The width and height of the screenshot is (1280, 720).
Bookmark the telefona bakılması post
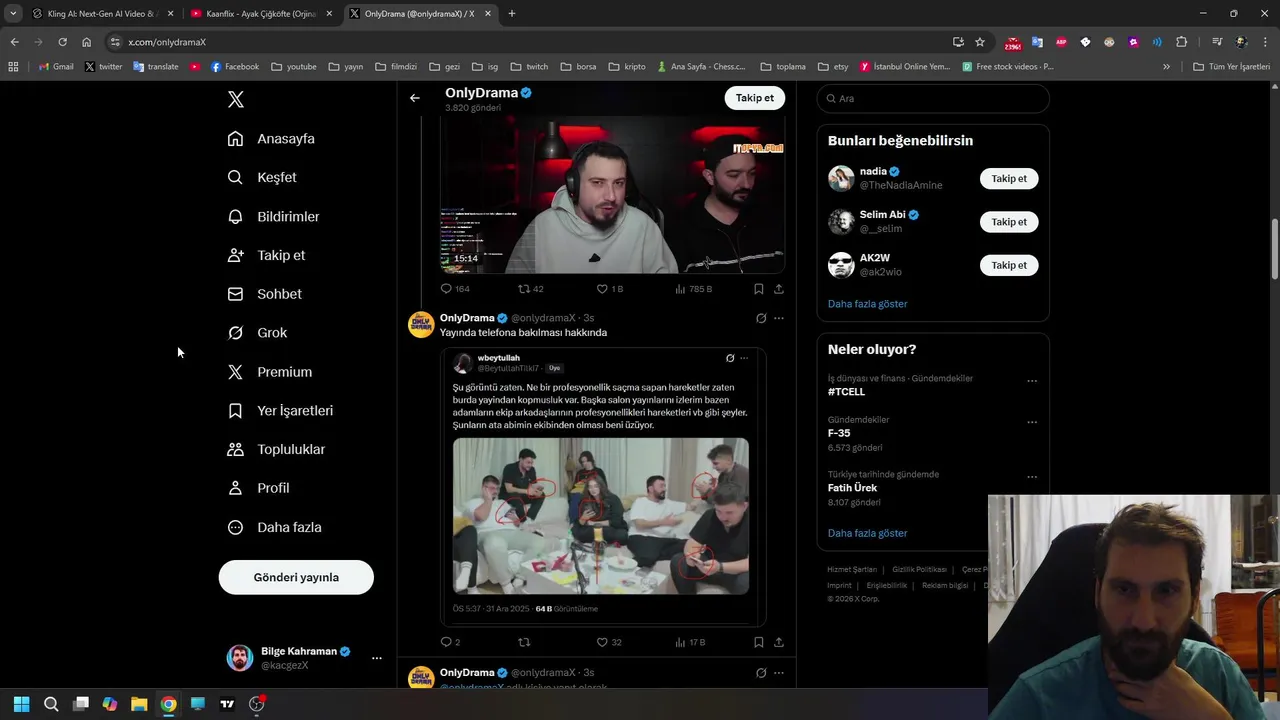click(759, 642)
